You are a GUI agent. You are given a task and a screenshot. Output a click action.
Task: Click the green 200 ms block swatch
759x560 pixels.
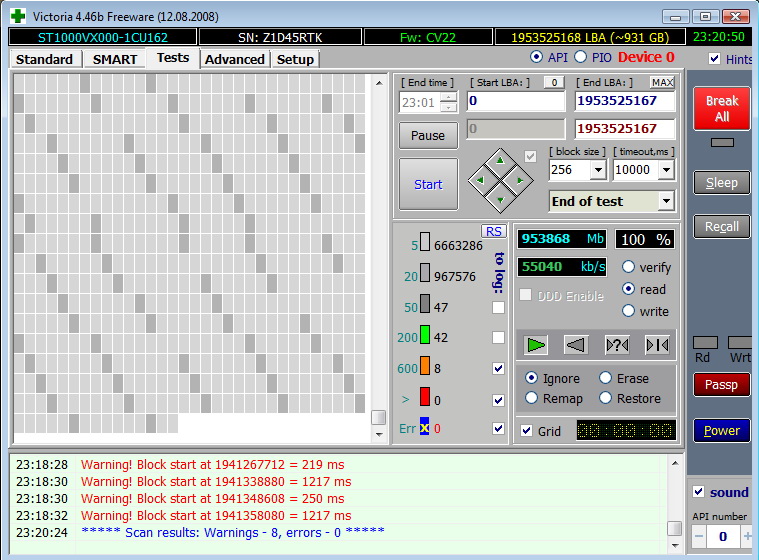tap(425, 334)
